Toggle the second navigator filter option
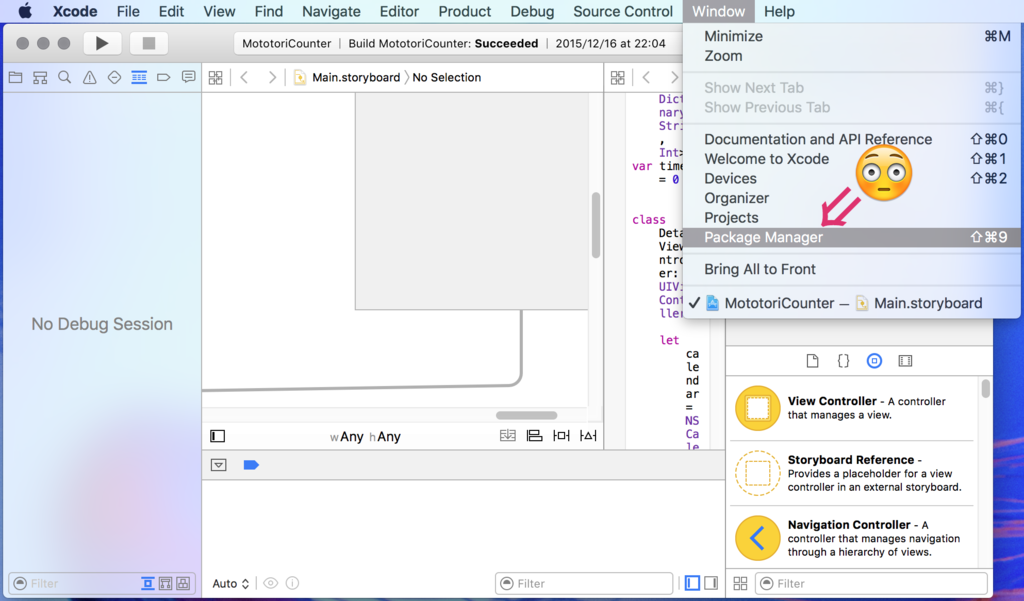 click(x=165, y=583)
